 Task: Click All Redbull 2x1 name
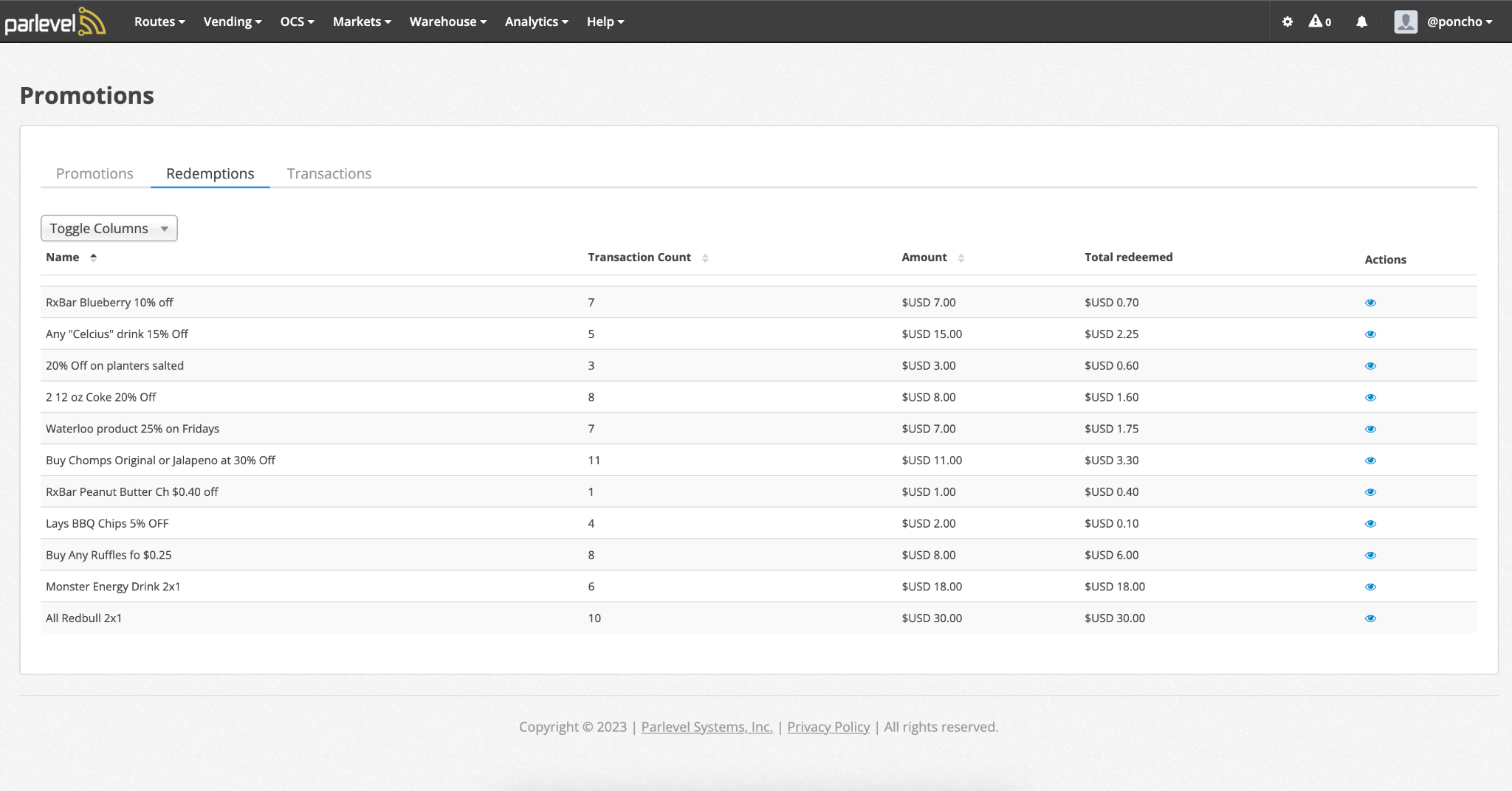(83, 618)
